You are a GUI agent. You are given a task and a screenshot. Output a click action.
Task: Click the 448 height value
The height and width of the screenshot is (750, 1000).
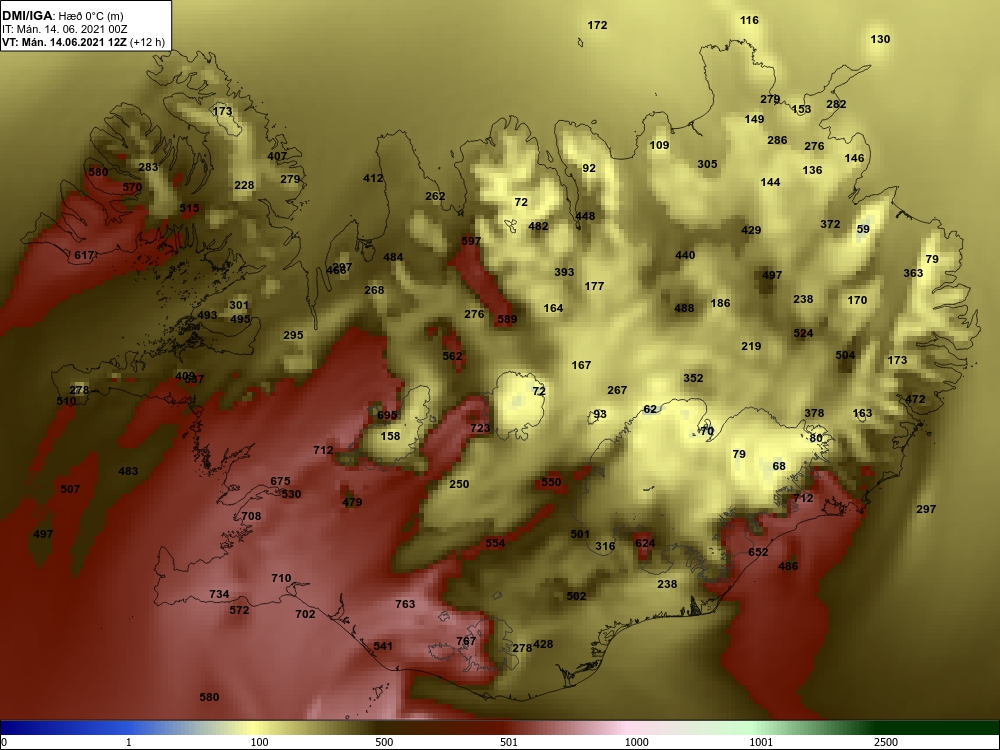tap(585, 217)
